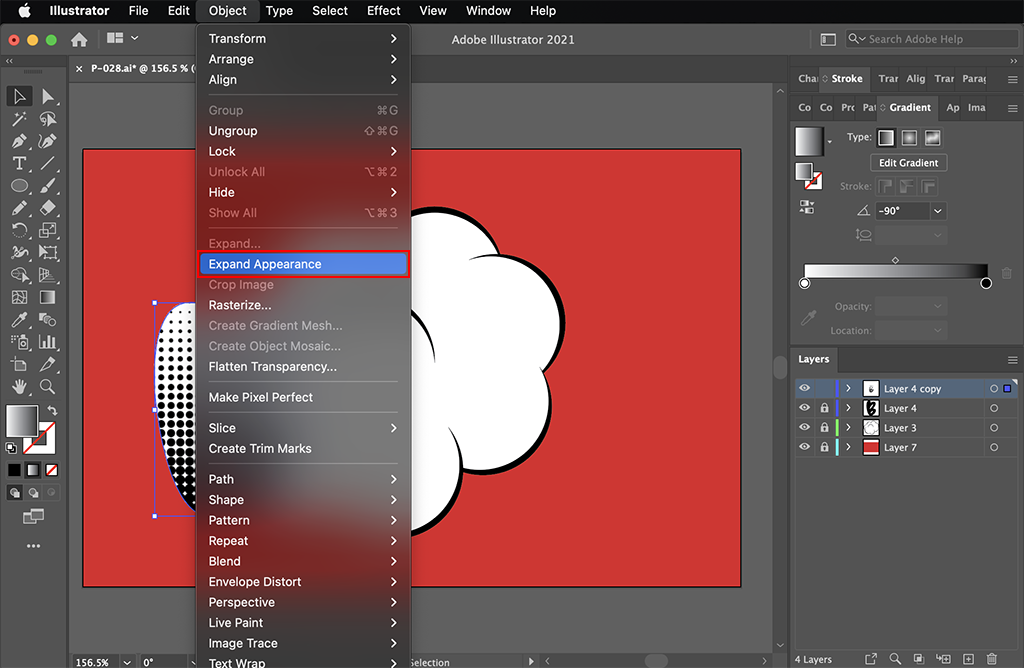The width and height of the screenshot is (1024, 668).
Task: Expand Layer 7 contents
Action: [848, 447]
